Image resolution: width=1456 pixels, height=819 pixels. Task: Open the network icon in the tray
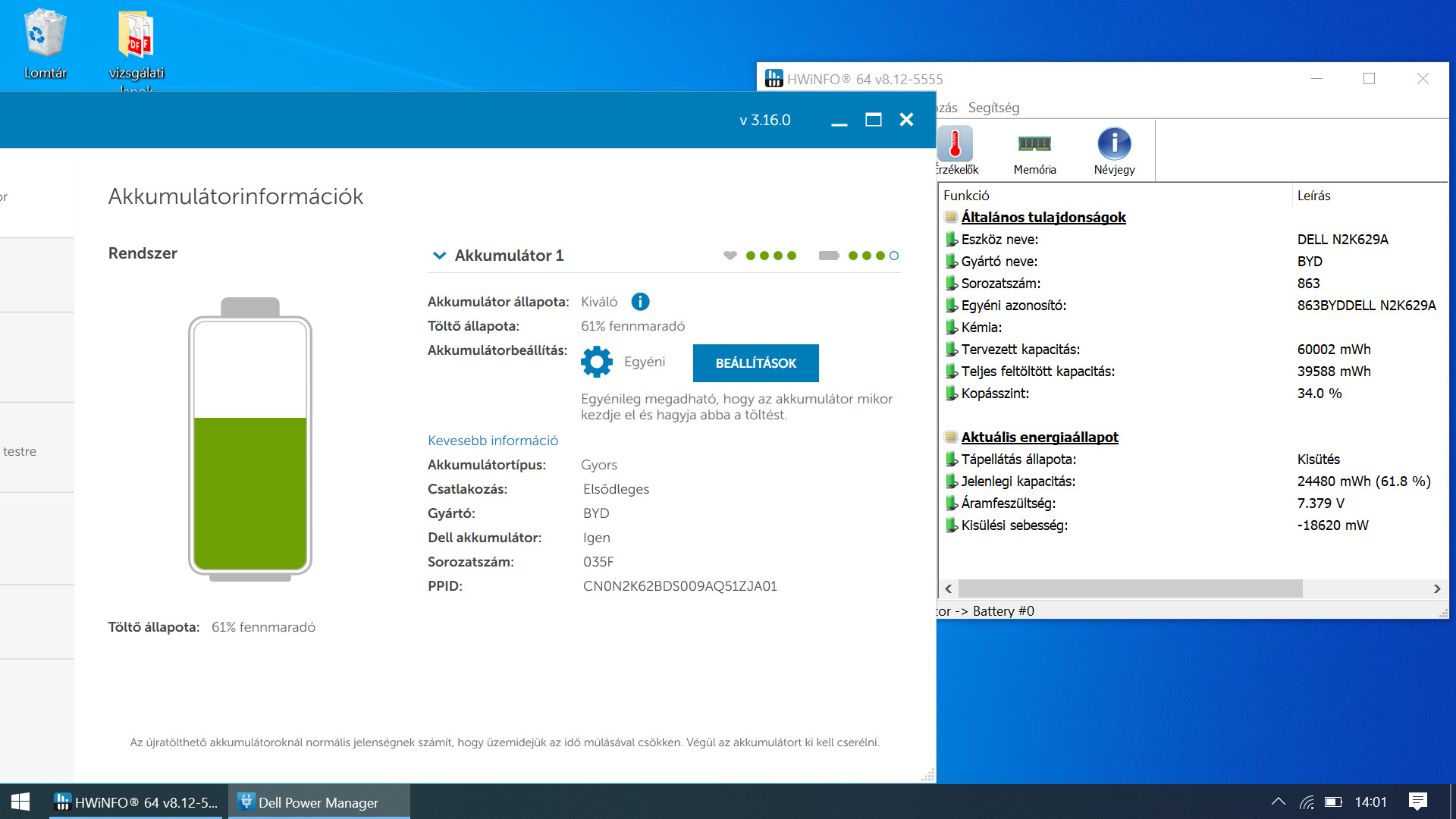click(x=1306, y=802)
